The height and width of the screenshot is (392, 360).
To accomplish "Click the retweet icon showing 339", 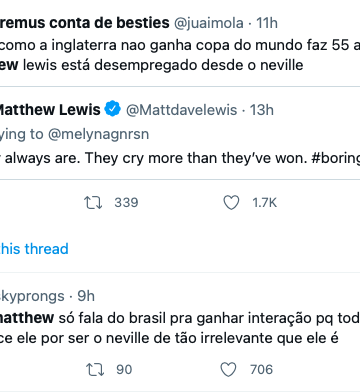I will pos(93,203).
